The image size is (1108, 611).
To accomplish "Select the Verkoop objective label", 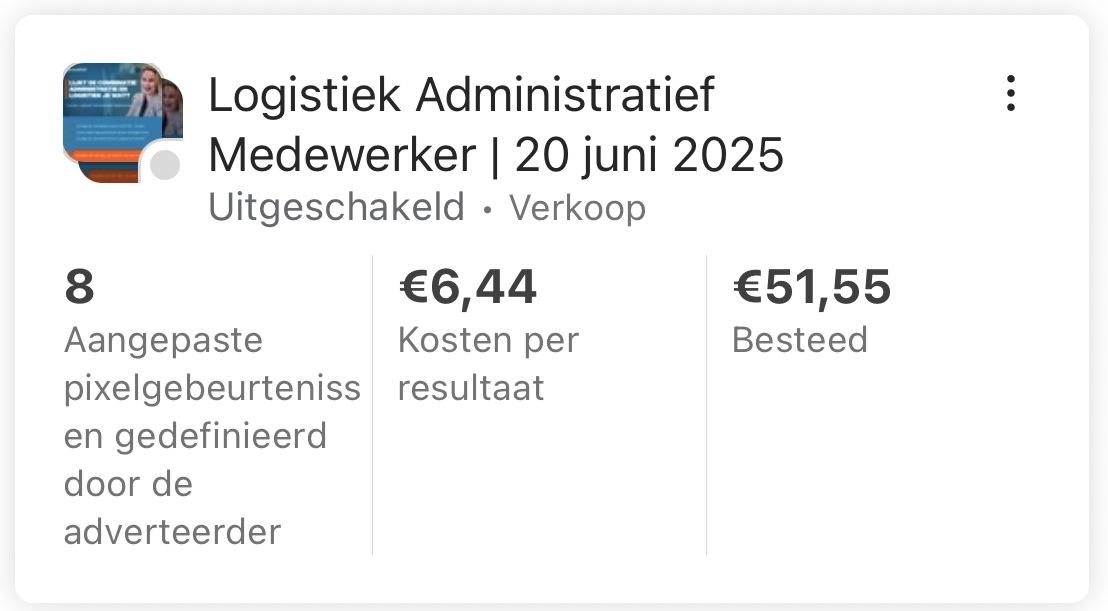I will (x=577, y=208).
